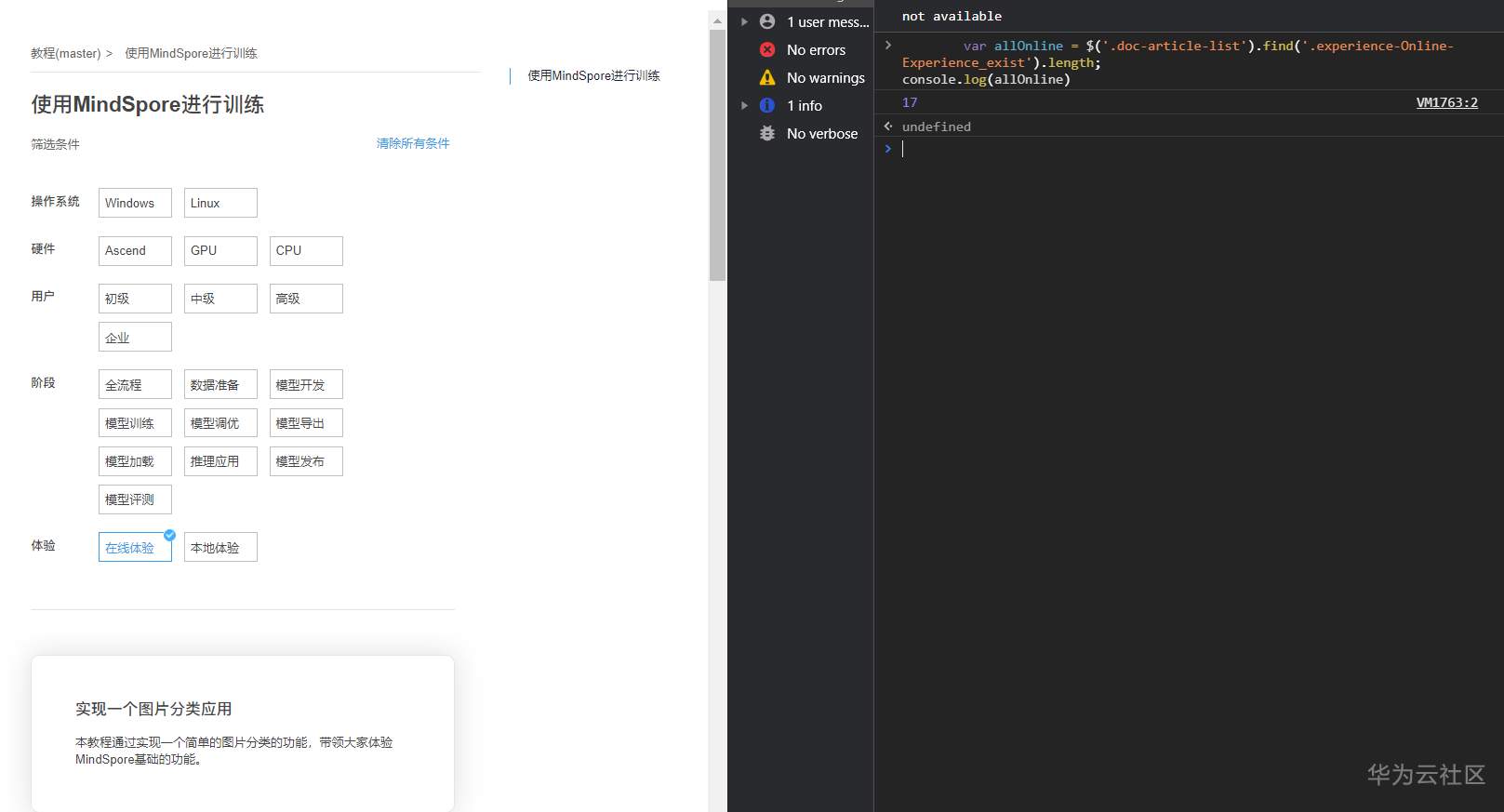Click the user messages icon in console sidebar

click(x=767, y=21)
